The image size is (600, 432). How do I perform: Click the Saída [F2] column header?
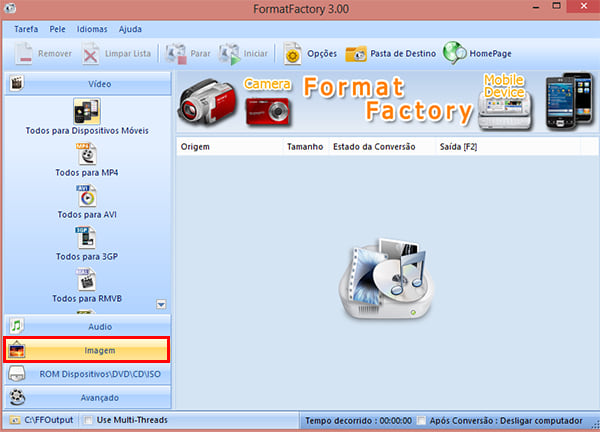pyautogui.click(x=508, y=147)
